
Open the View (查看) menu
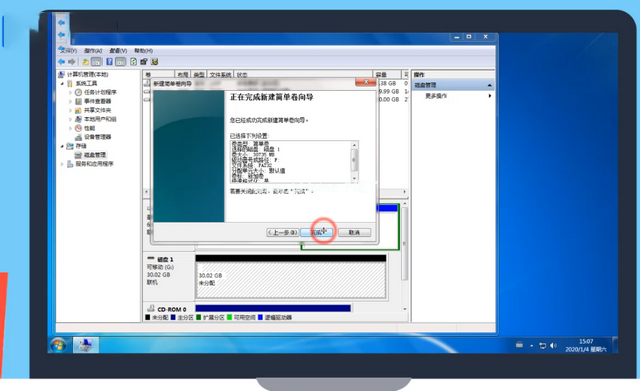click(118, 51)
